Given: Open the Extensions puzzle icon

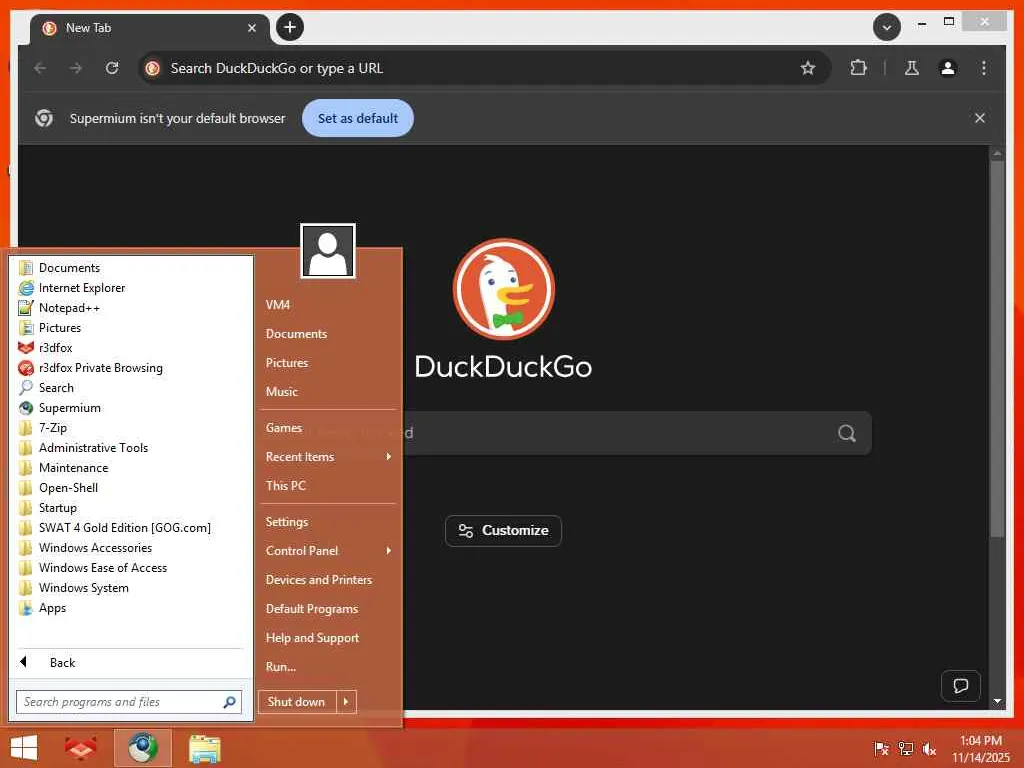Looking at the screenshot, I should pos(858,68).
